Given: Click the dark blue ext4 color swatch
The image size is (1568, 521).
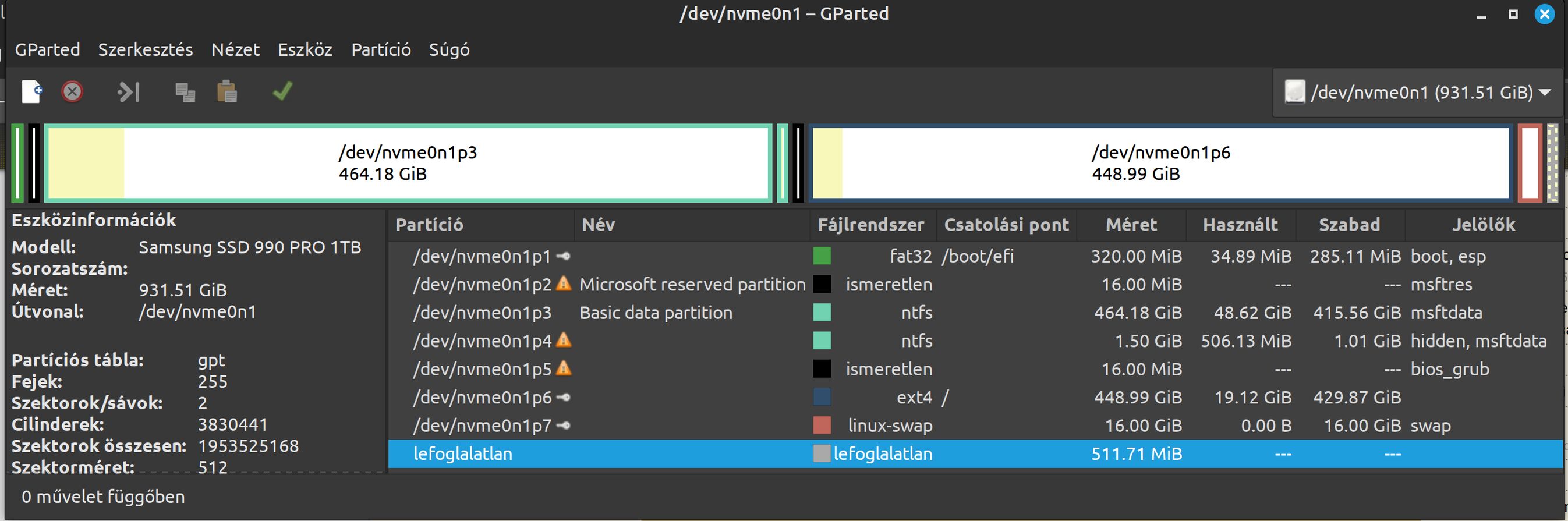Looking at the screenshot, I should 822,398.
